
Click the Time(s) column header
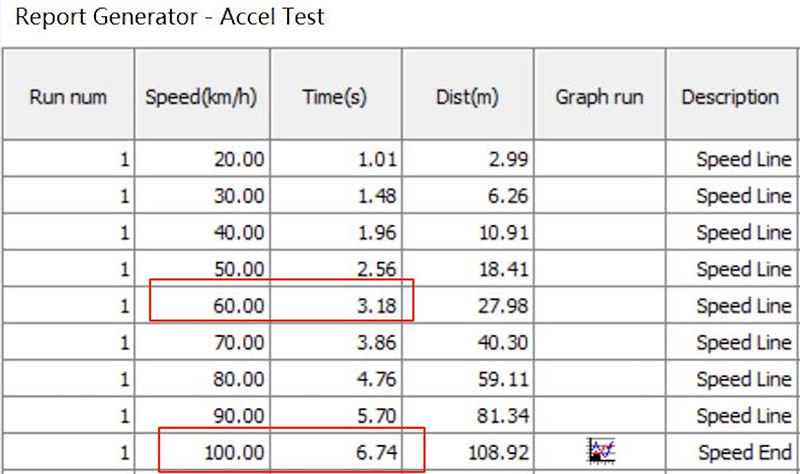336,94
